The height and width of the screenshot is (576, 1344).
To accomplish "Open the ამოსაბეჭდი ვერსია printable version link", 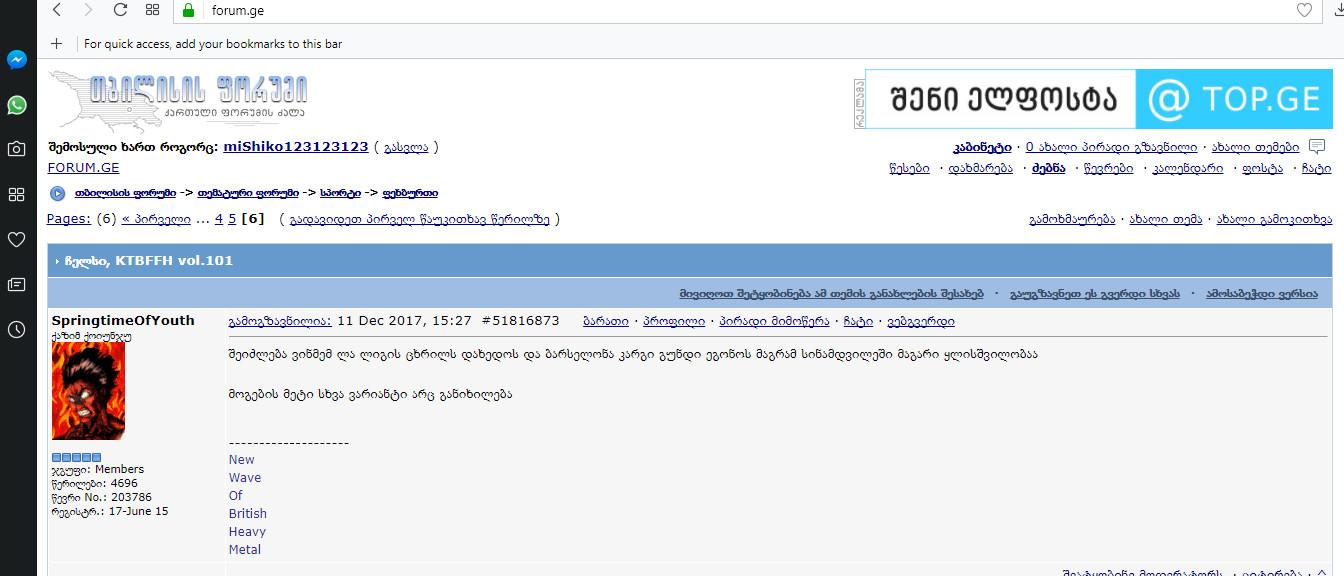I will [1262, 294].
